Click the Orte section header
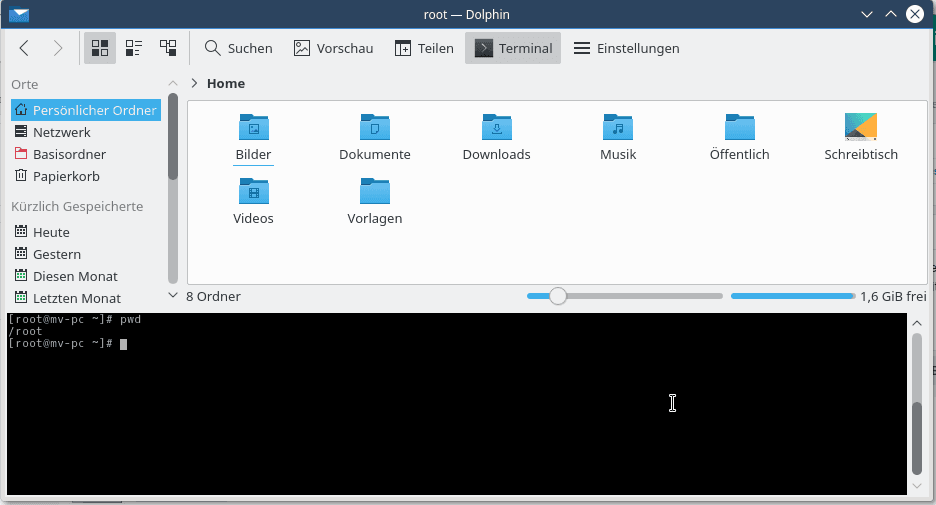 point(24,85)
